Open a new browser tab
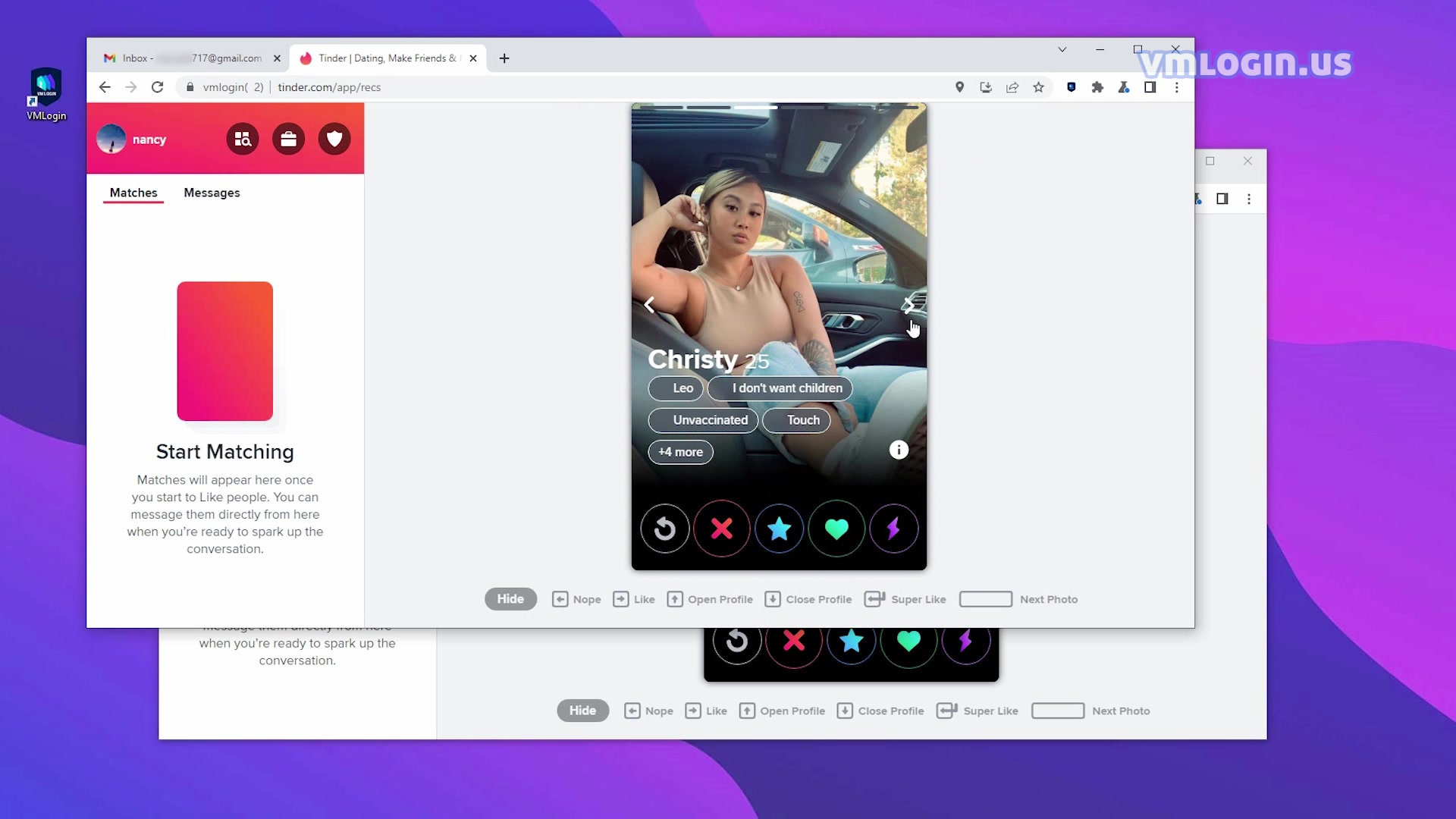1456x819 pixels. pos(504,58)
